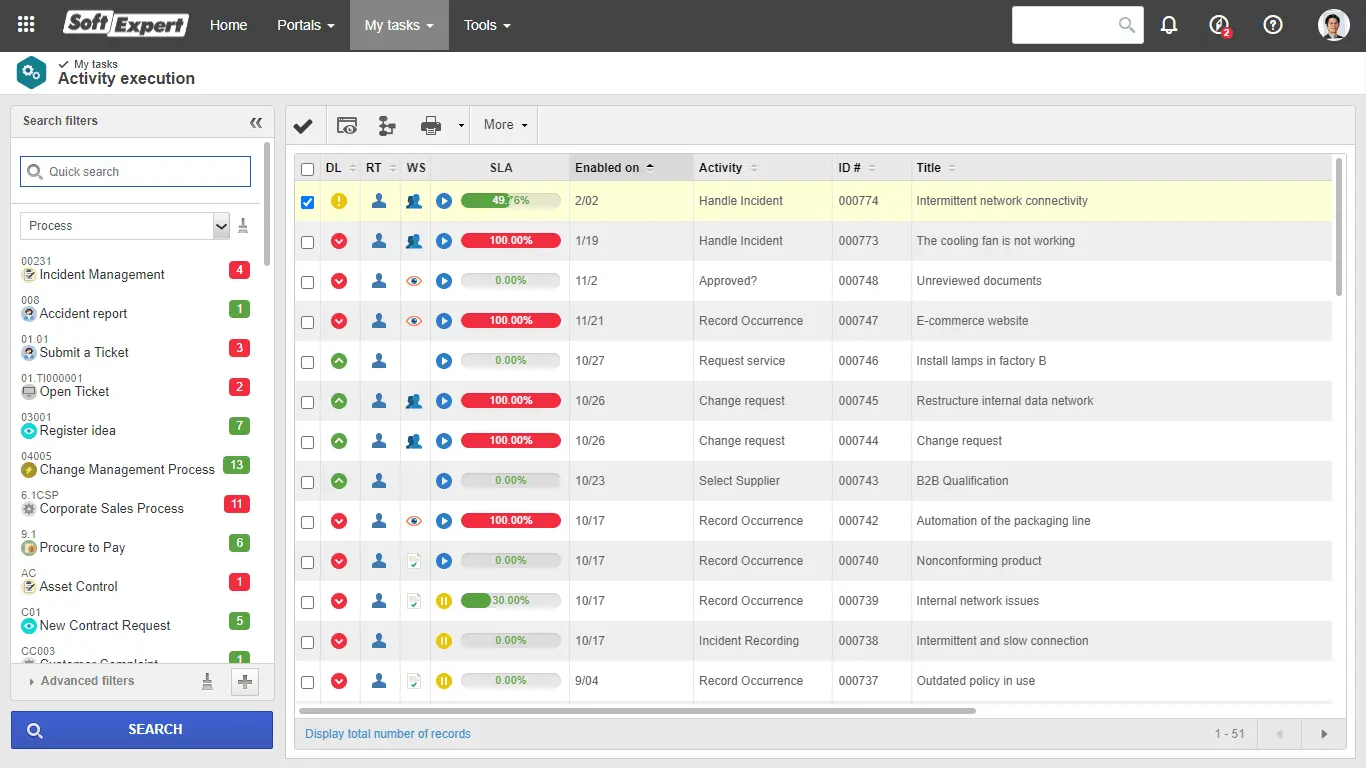The image size is (1366, 768).
Task: Click the checkmark execute icon in toolbar
Action: (x=303, y=126)
